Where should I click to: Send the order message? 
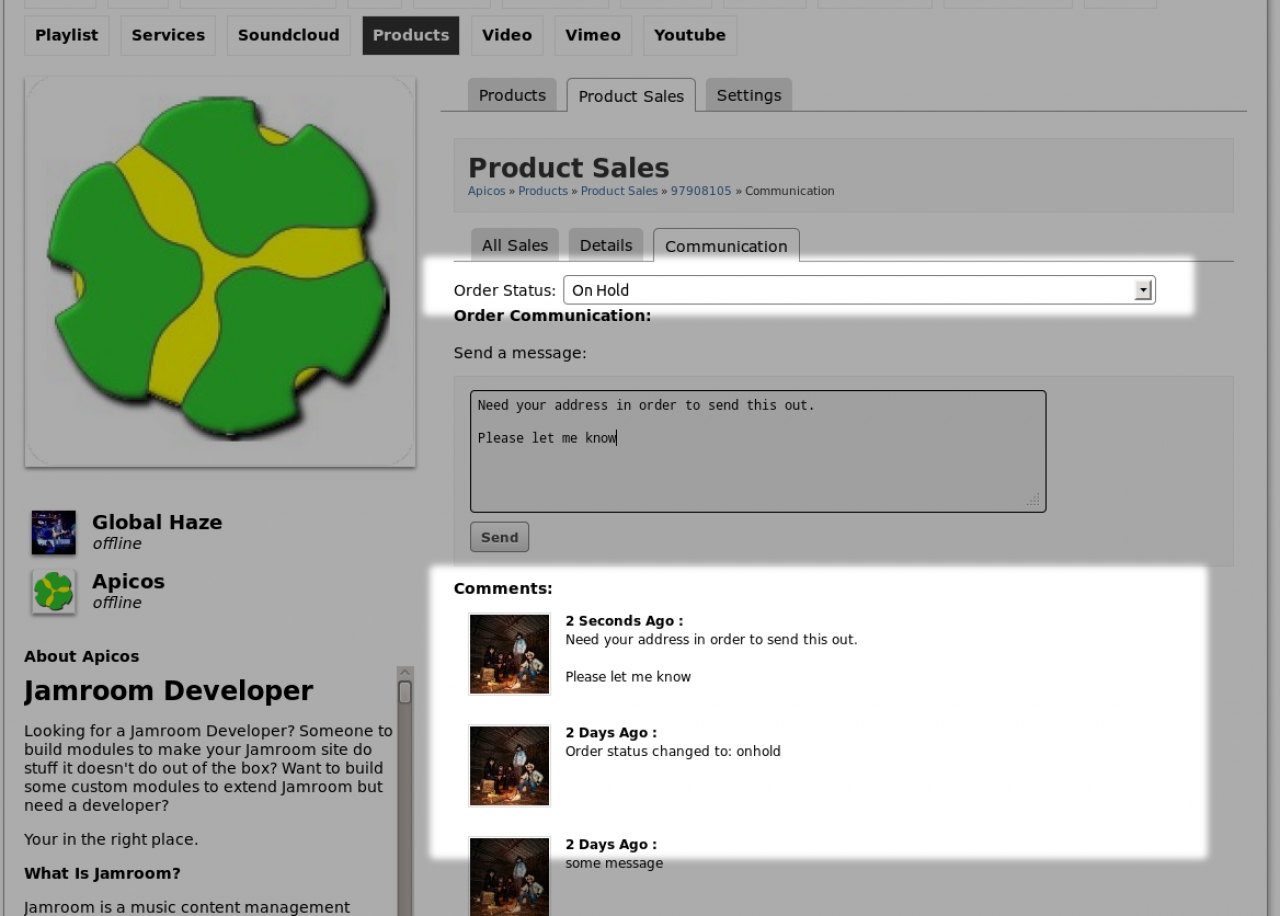[499, 537]
